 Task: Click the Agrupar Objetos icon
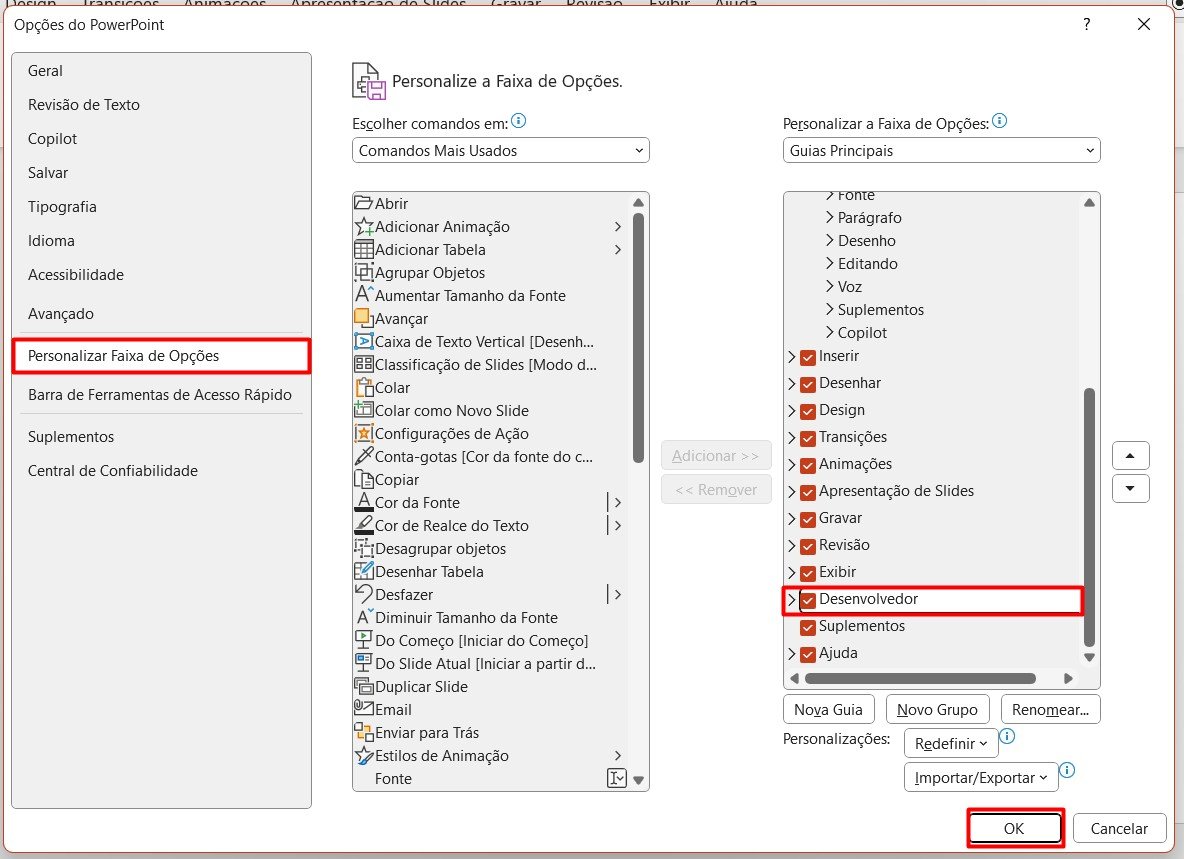click(x=363, y=272)
